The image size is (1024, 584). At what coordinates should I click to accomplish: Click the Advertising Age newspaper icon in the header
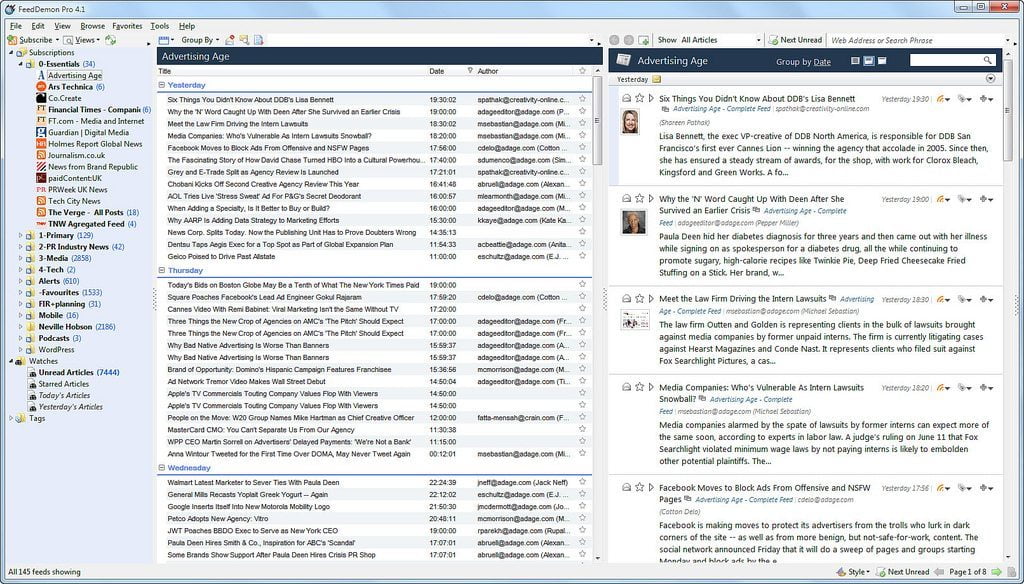(624, 61)
